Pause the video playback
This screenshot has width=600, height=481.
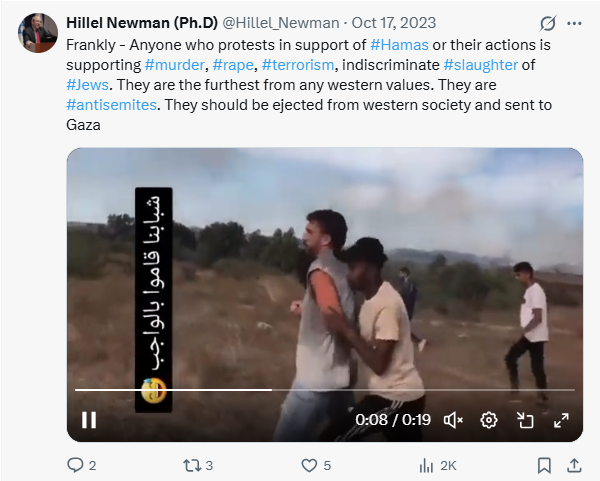click(89, 420)
